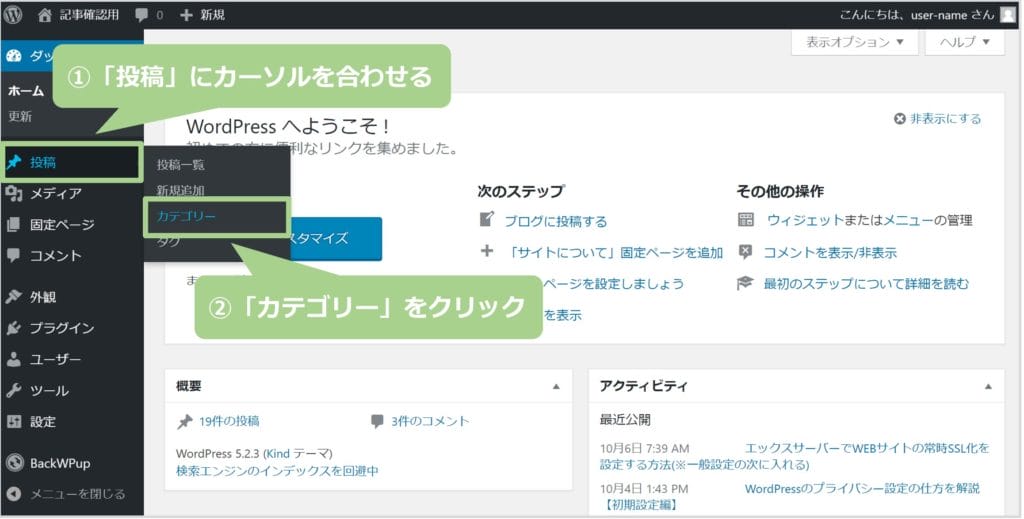Click the コメントを表示/非表示 link

pyautogui.click(x=830, y=253)
